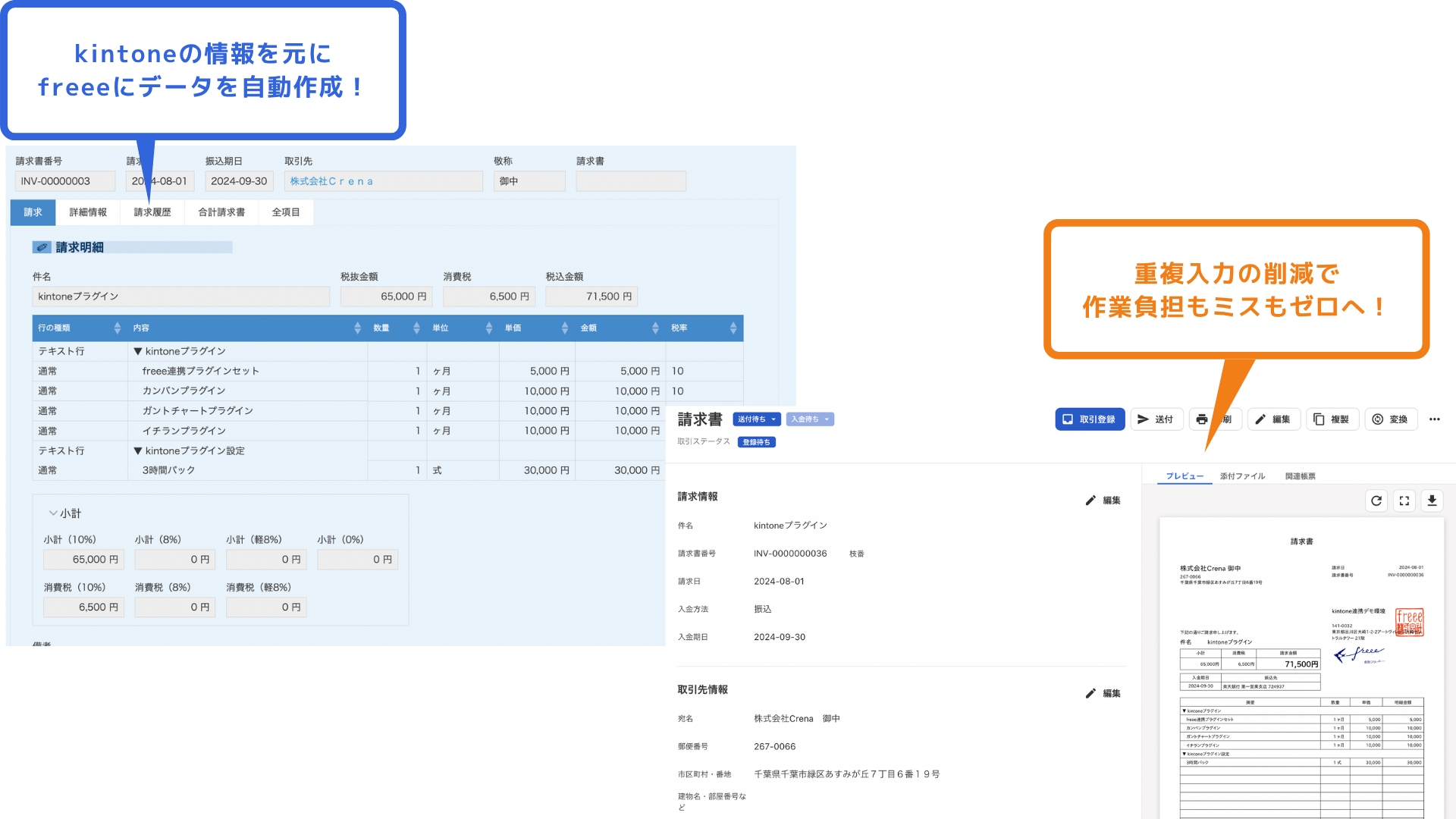
Task: Select the 合計請求書 tab
Action: coord(221,212)
